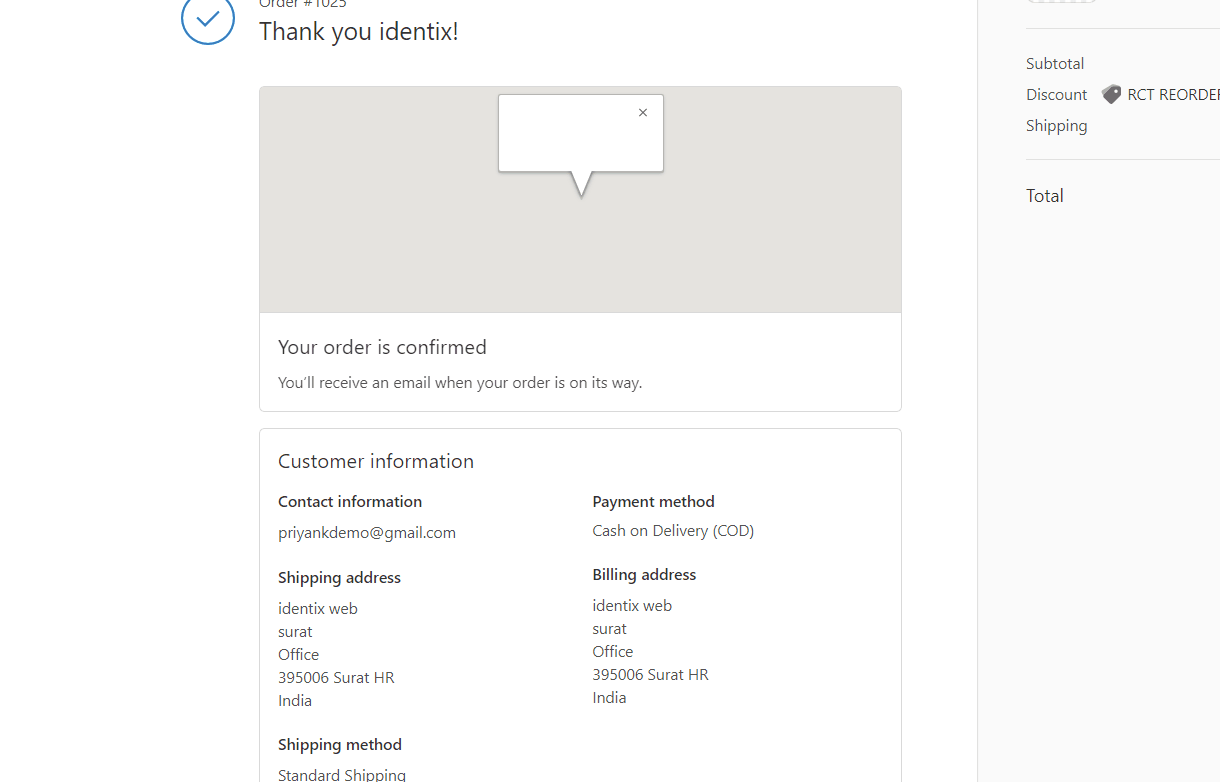Click the Total label in order summary
Screen dimensions: 1220x782
tap(1045, 196)
